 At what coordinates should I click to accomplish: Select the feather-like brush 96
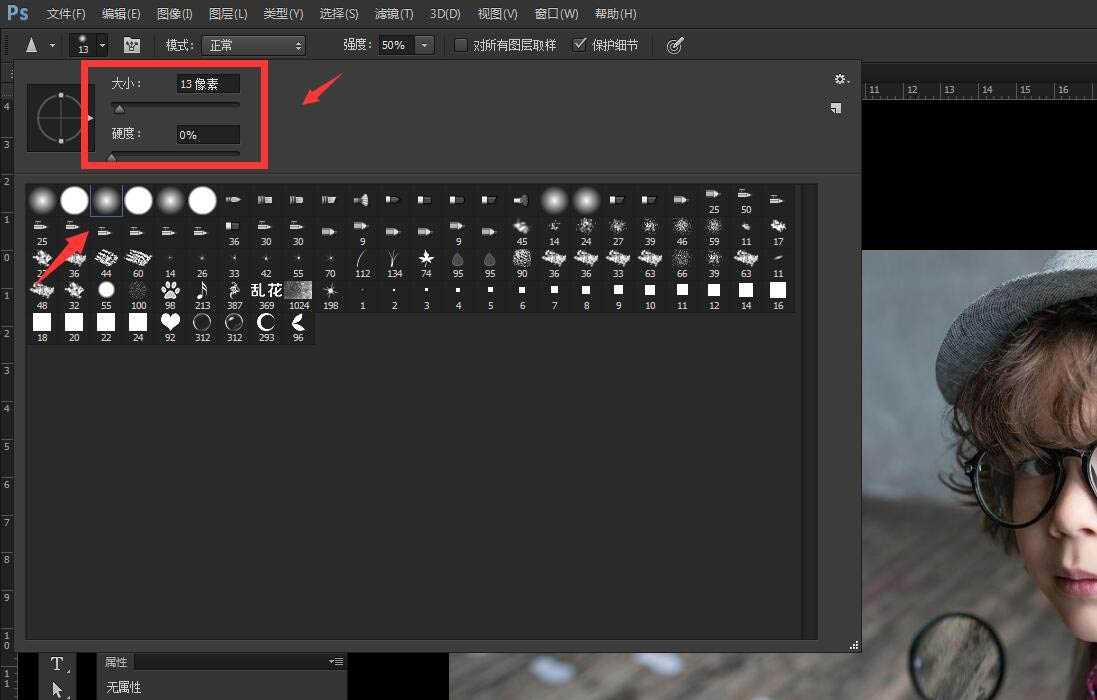[x=298, y=328]
